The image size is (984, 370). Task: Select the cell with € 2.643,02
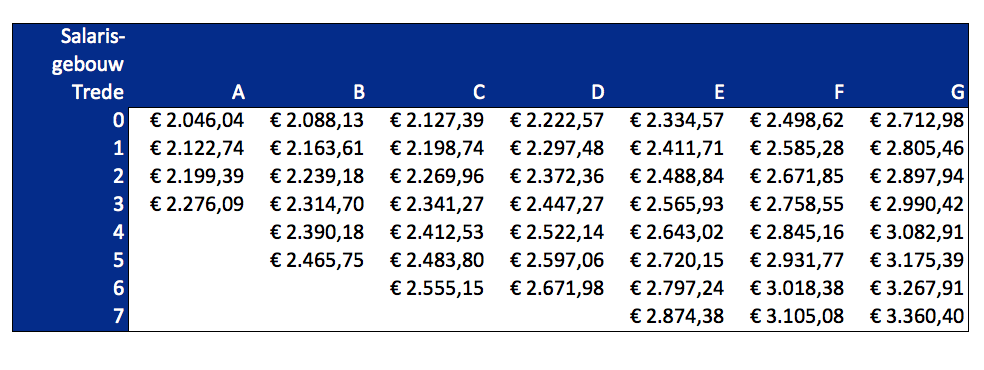(x=677, y=233)
